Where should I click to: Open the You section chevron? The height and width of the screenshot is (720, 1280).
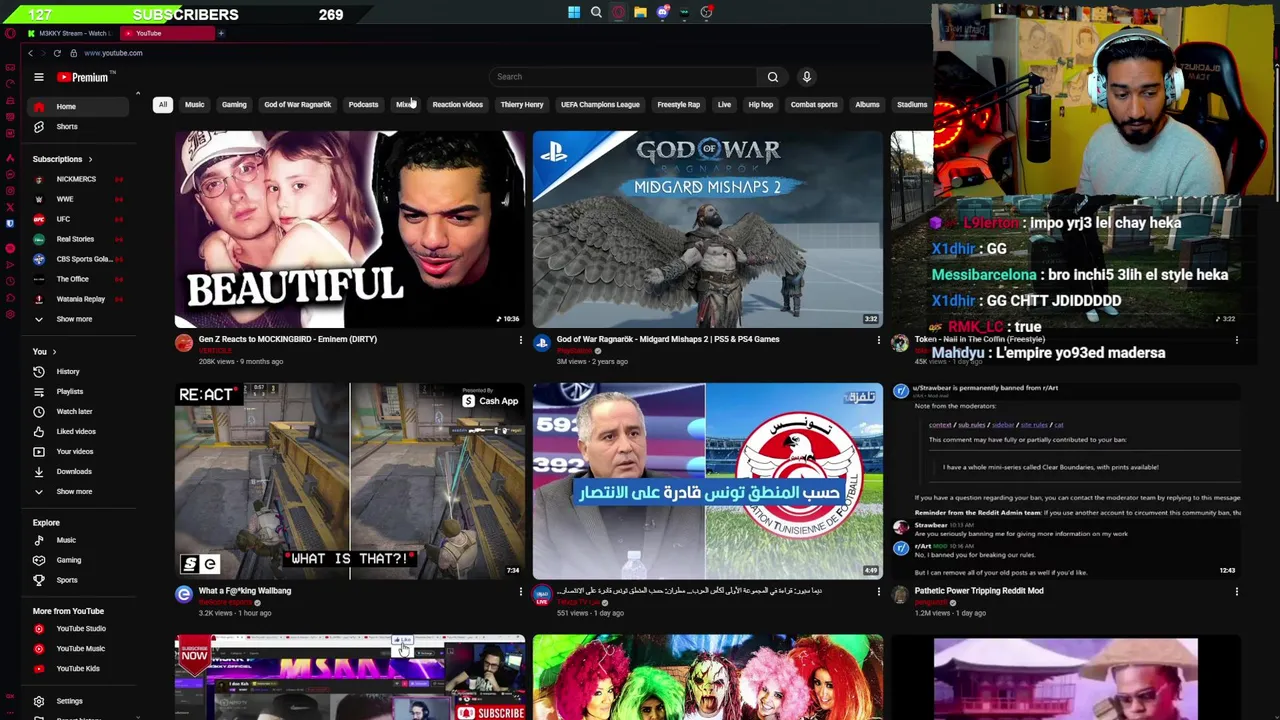(54, 352)
